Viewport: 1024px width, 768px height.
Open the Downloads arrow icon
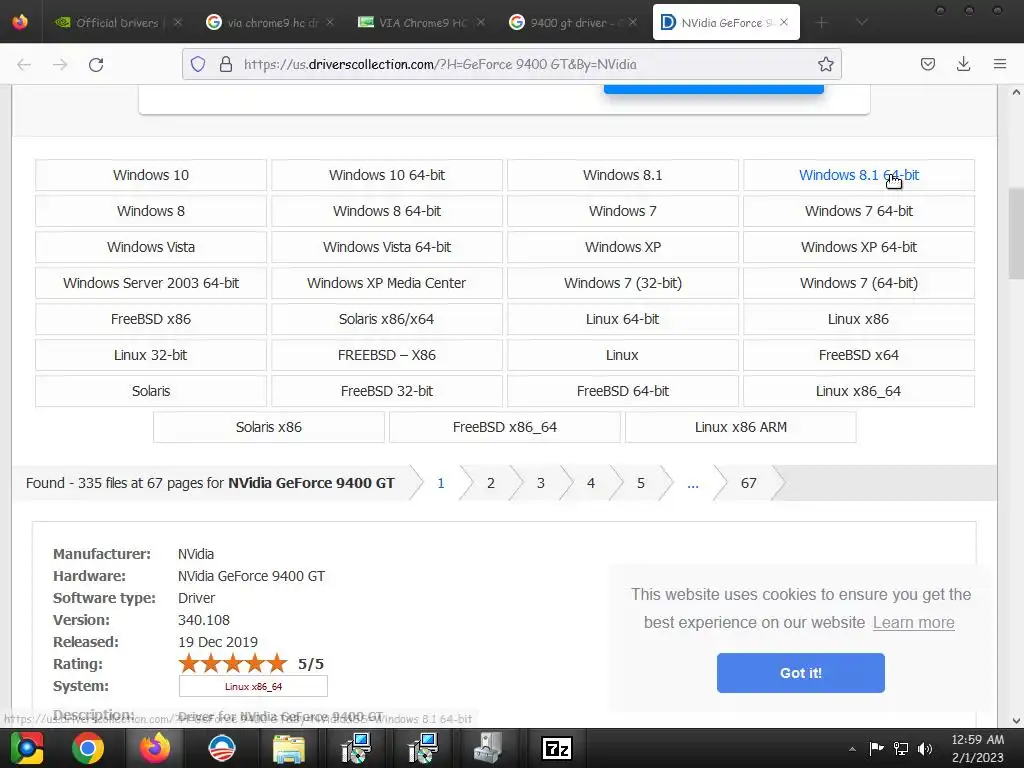coord(963,64)
